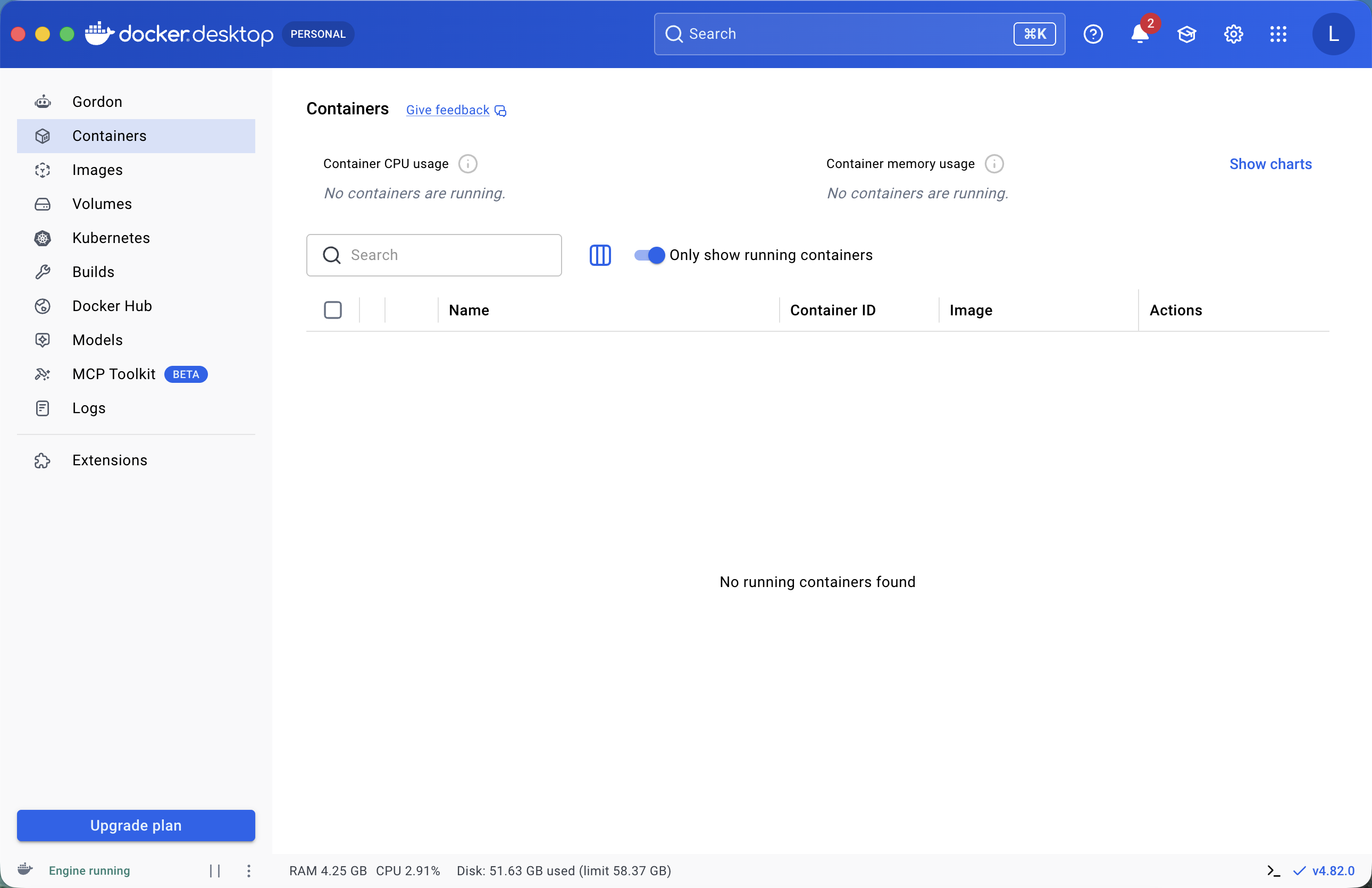The width and height of the screenshot is (1372, 888).
Task: Open notifications bell with 2 alerts
Action: pos(1141,33)
